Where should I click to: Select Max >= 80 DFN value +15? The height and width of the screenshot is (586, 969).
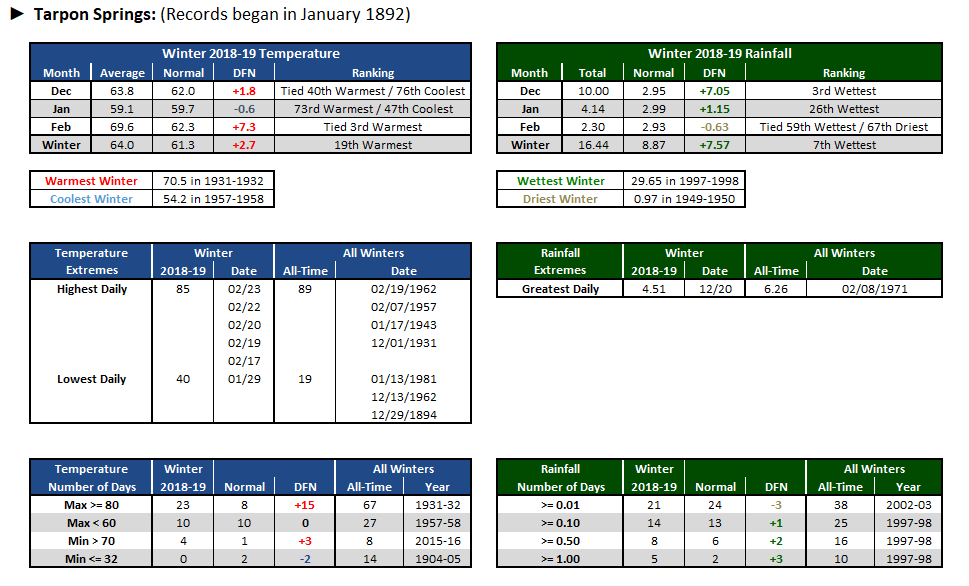(305, 505)
